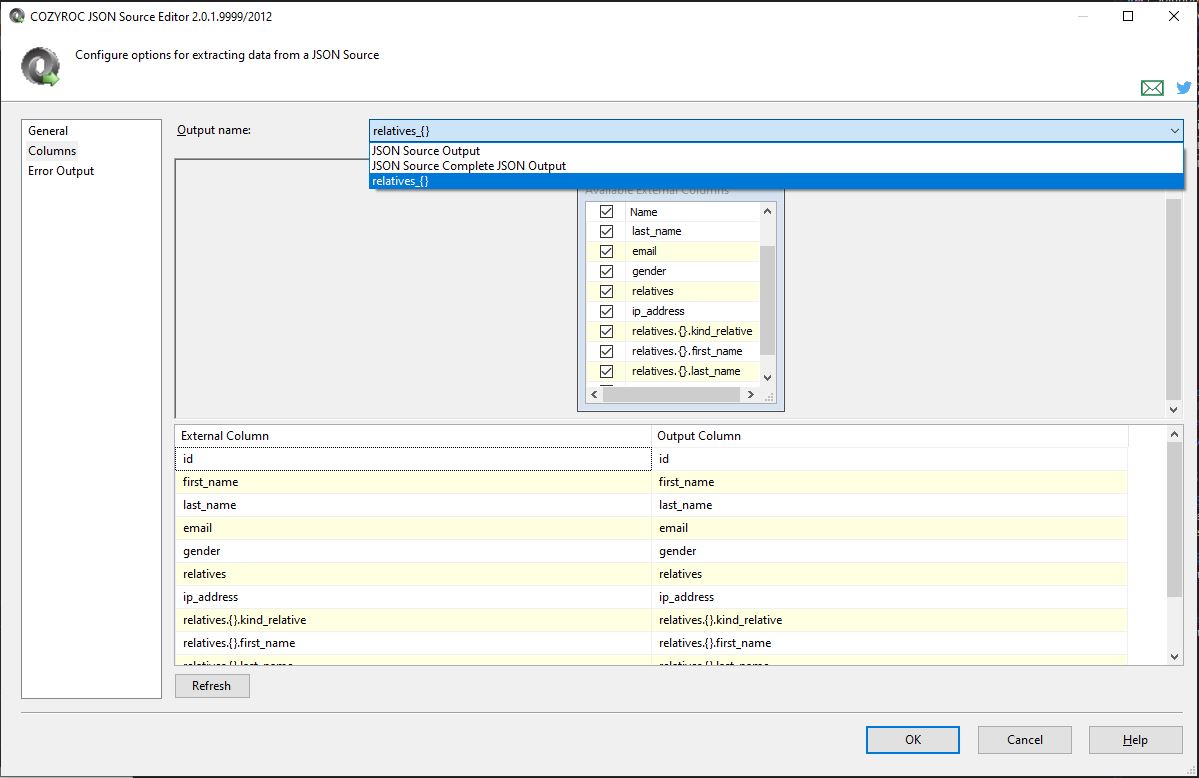
Task: Click the available columns vertical scrollbar thumb
Action: [768, 301]
